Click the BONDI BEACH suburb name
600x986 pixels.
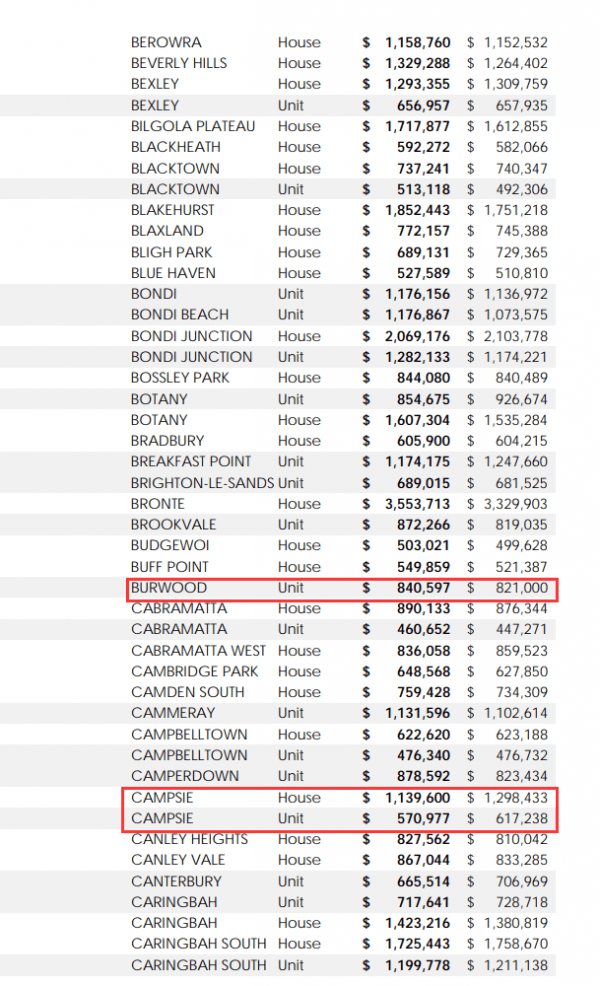(x=179, y=315)
